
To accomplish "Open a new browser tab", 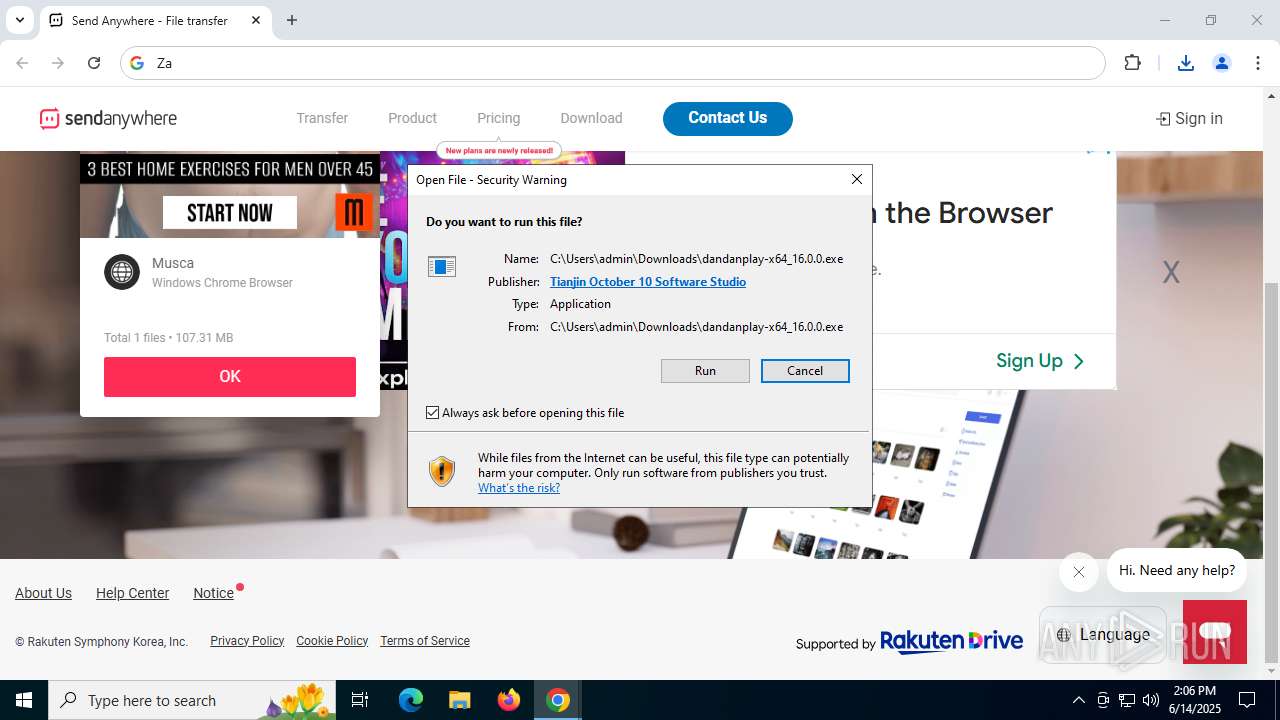I will coord(292,20).
